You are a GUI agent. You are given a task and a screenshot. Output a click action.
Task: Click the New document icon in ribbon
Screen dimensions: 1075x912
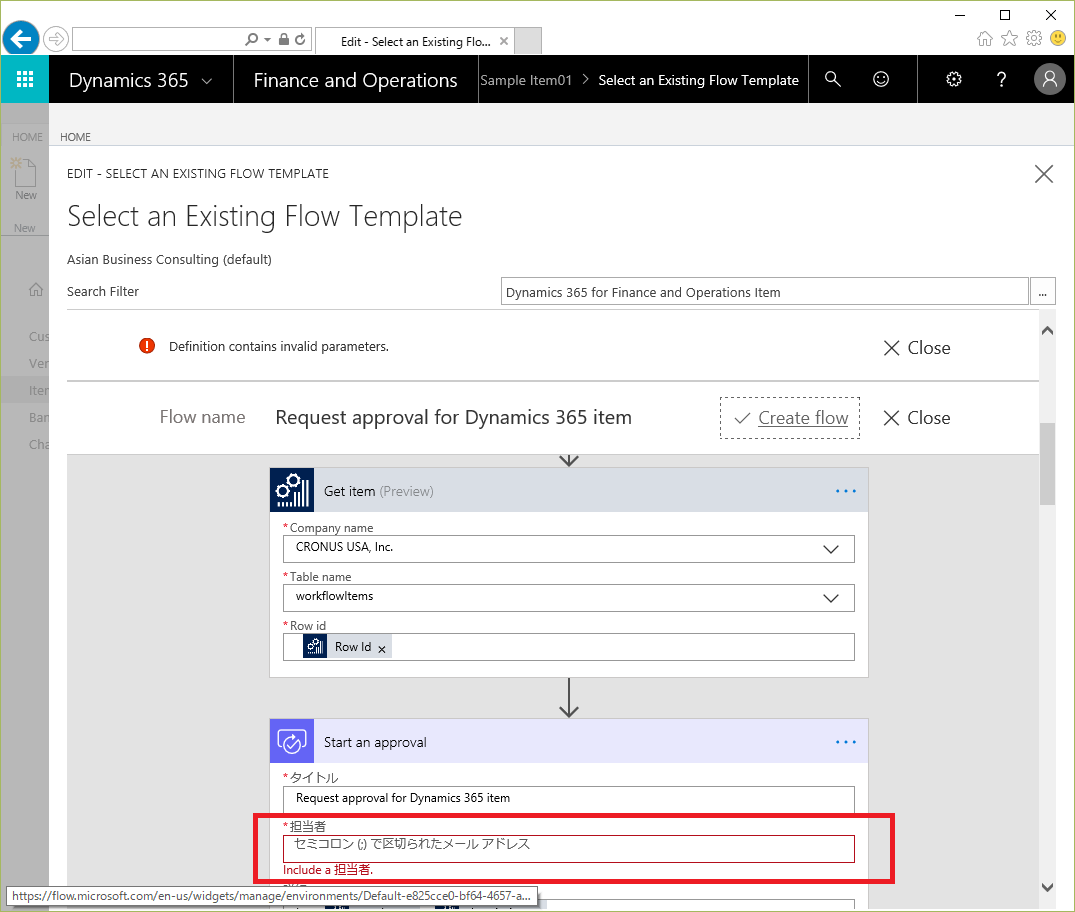click(x=25, y=172)
